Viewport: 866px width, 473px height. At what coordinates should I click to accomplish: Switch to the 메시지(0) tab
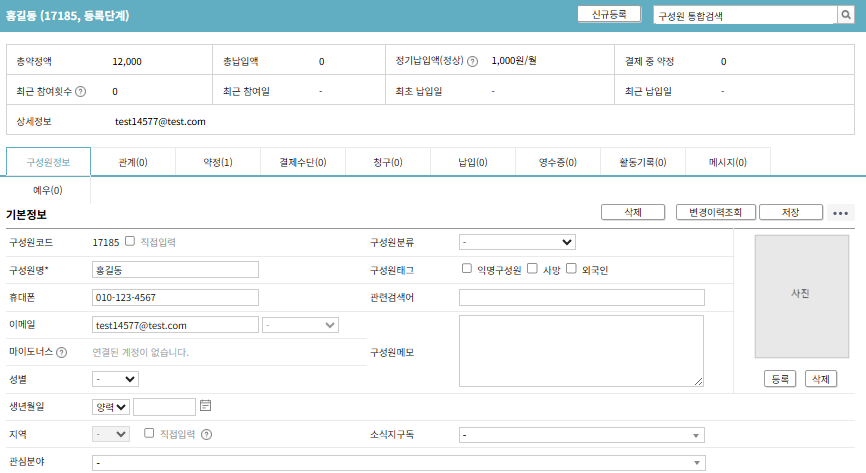click(728, 162)
